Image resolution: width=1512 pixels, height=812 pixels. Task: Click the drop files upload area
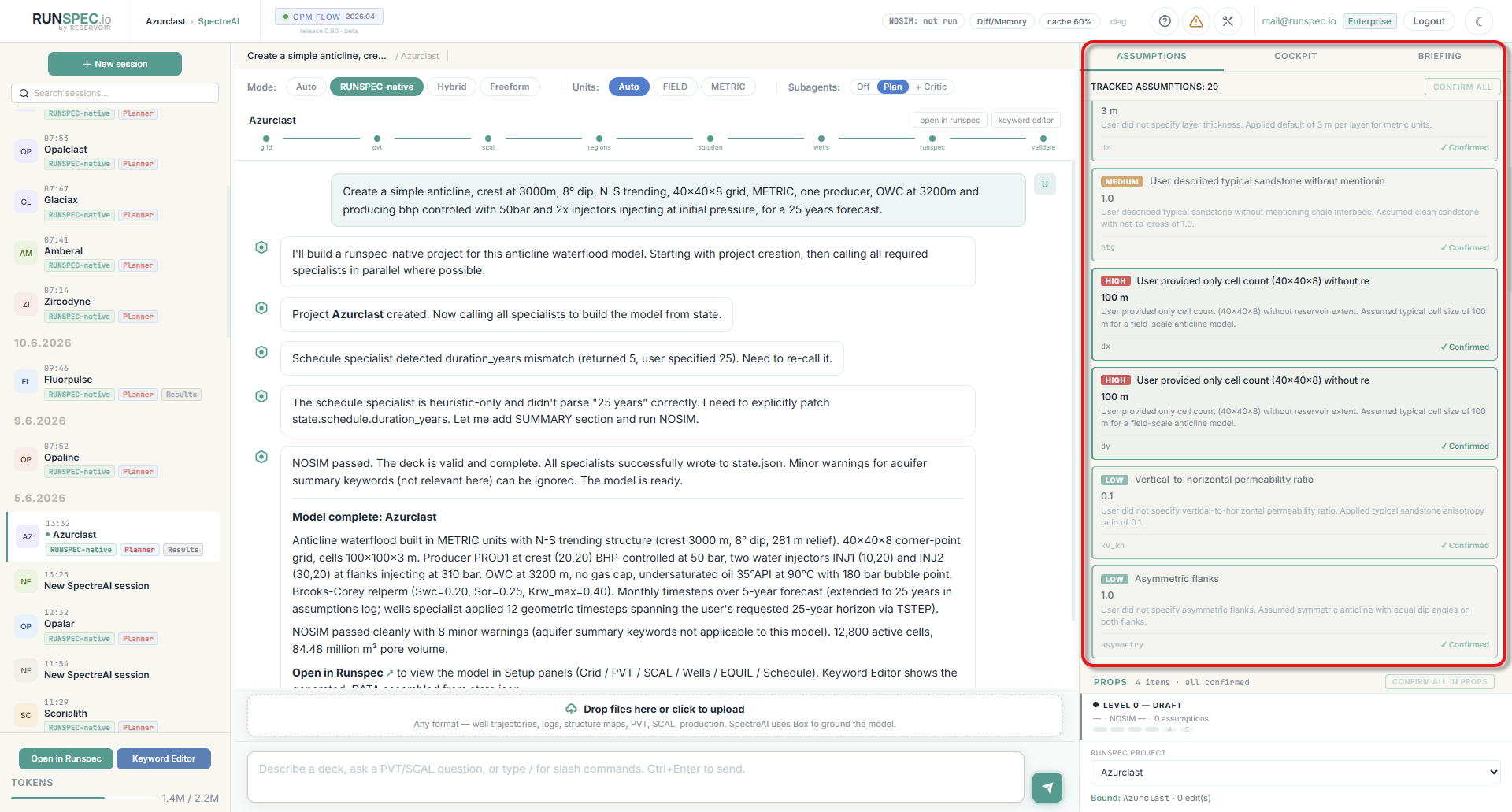tap(654, 715)
